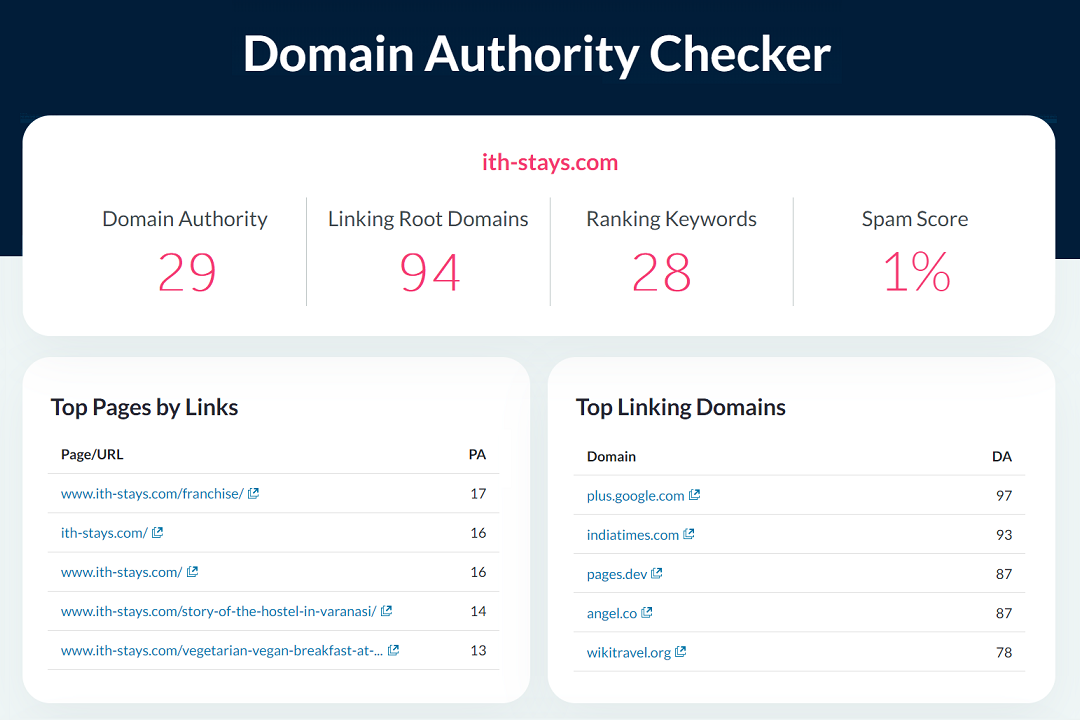The image size is (1080, 720).
Task: Click the ith-stays.com domain heading
Action: (x=550, y=163)
